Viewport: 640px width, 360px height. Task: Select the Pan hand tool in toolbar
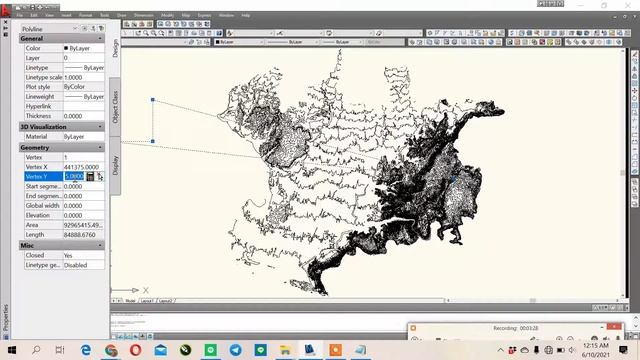click(139, 33)
